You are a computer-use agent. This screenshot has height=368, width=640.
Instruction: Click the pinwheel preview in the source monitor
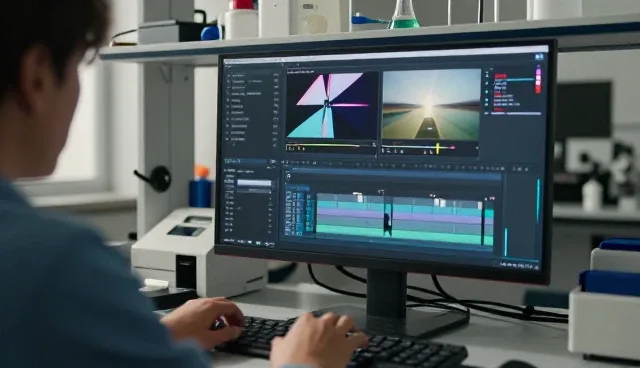pos(331,106)
